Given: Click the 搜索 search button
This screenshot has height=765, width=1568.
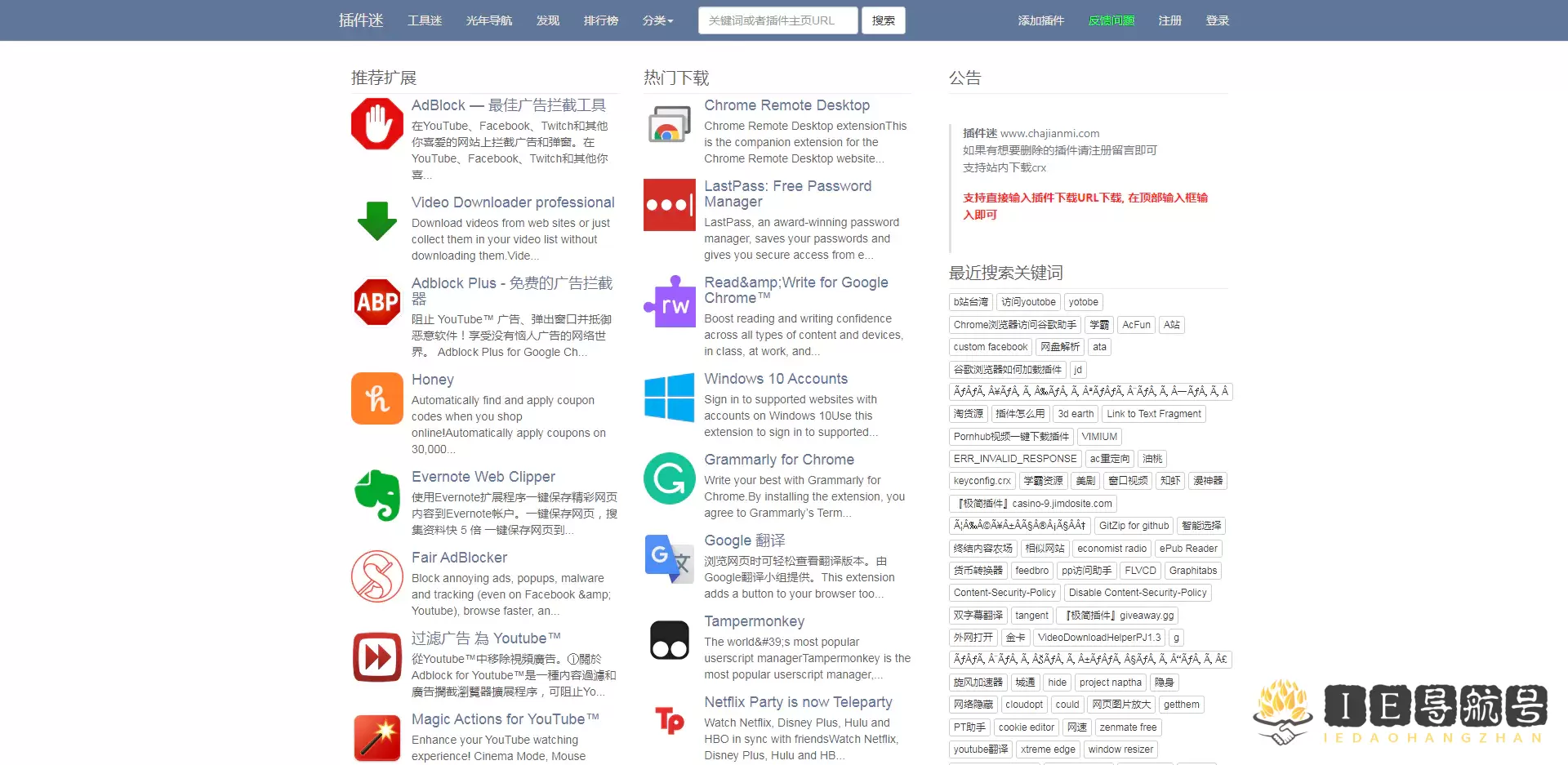Looking at the screenshot, I should pos(884,20).
